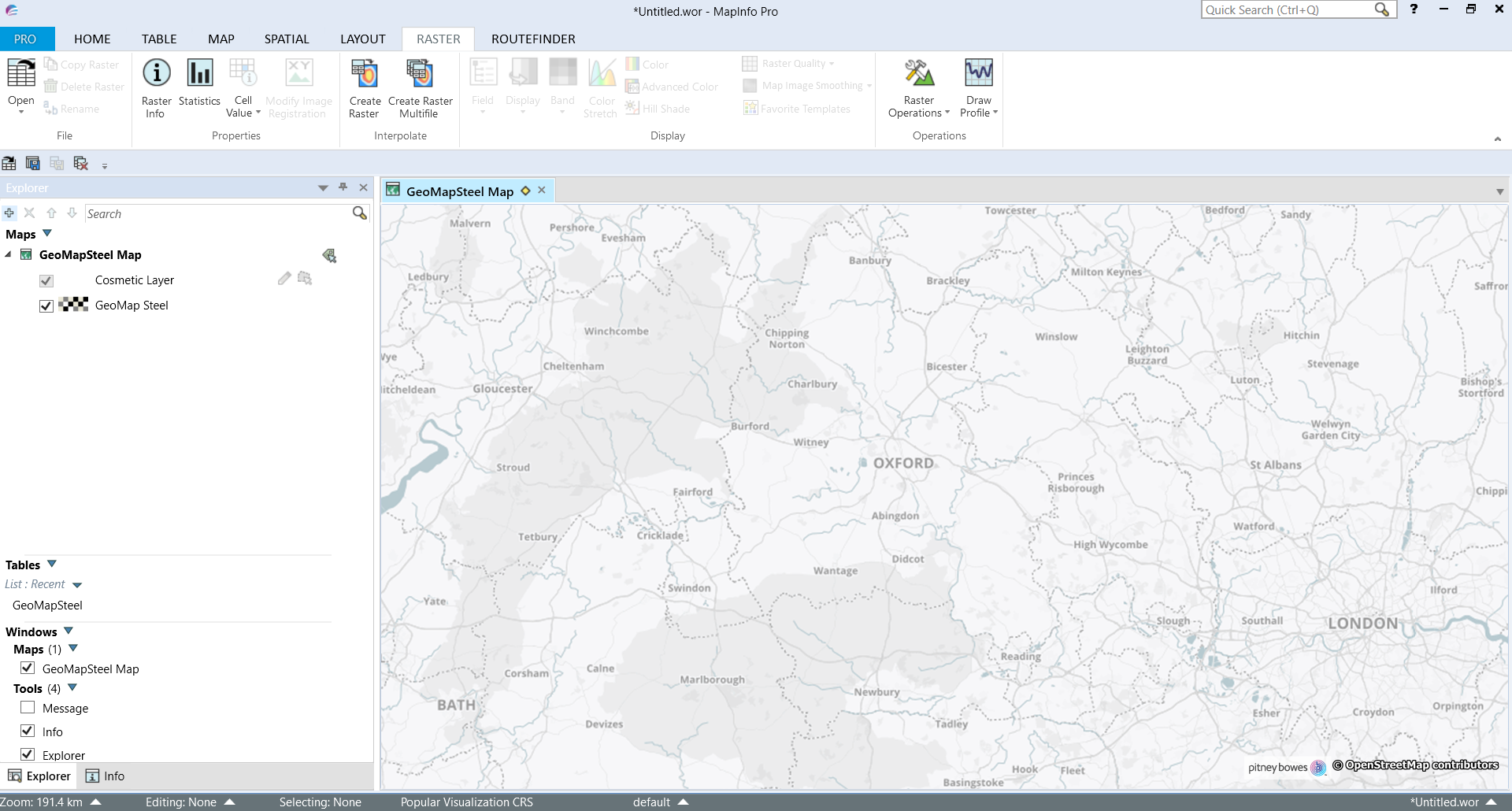
Task: Click the Help question mark icon
Action: 1414,9
